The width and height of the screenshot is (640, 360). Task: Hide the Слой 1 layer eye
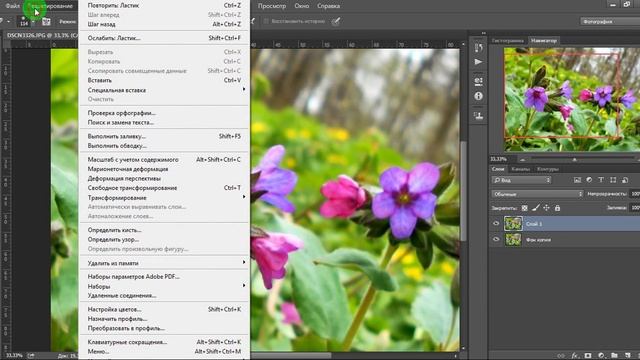tap(496, 224)
